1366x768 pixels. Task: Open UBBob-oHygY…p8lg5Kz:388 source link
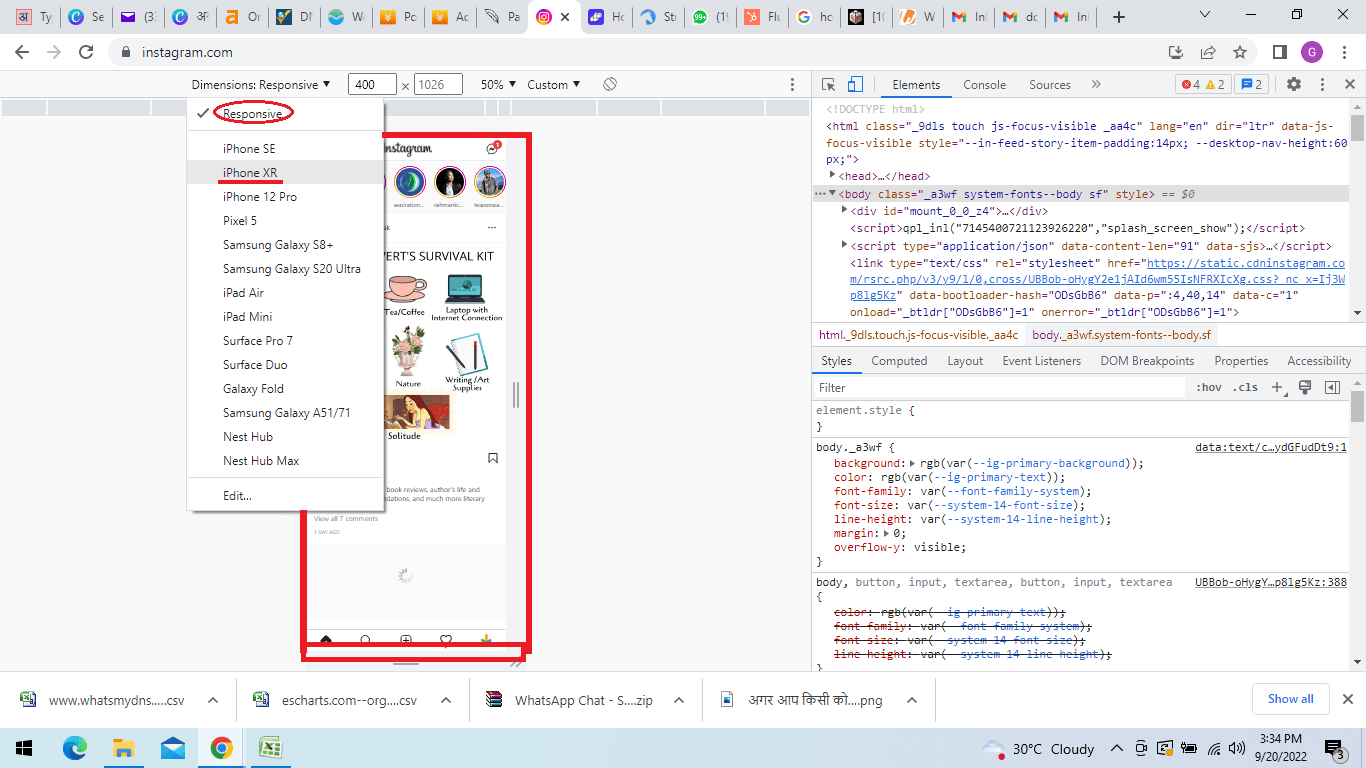tap(1271, 582)
